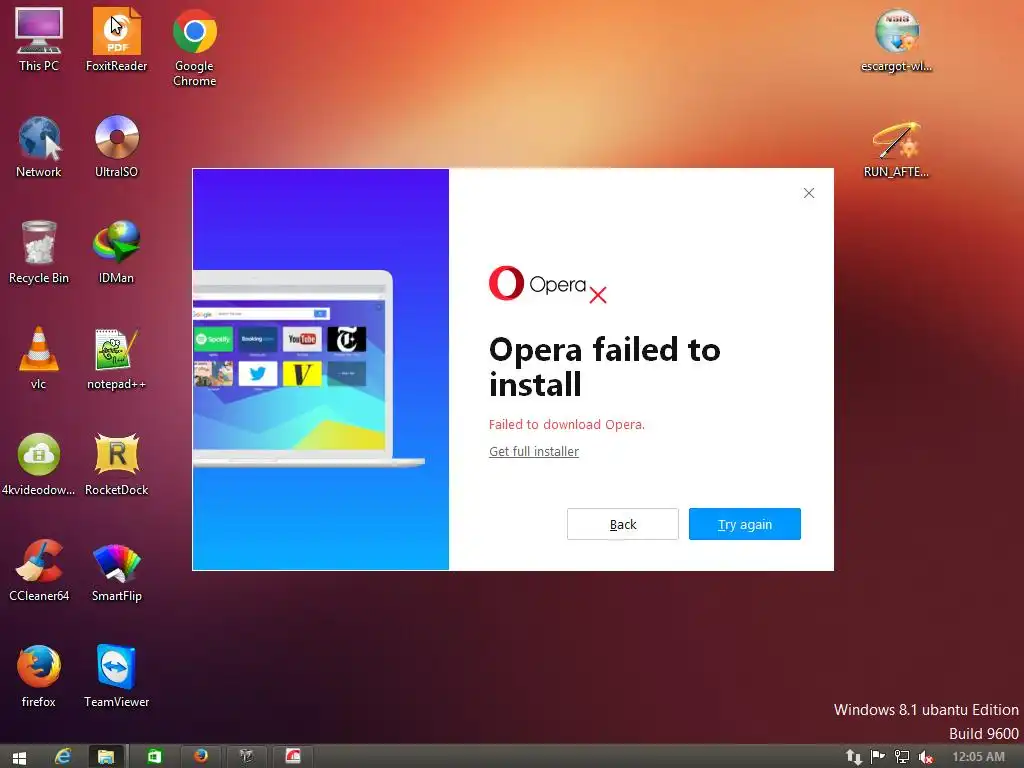Screen dimensions: 1024x768
Task: Launch vlc media player icon
Action: [x=39, y=358]
